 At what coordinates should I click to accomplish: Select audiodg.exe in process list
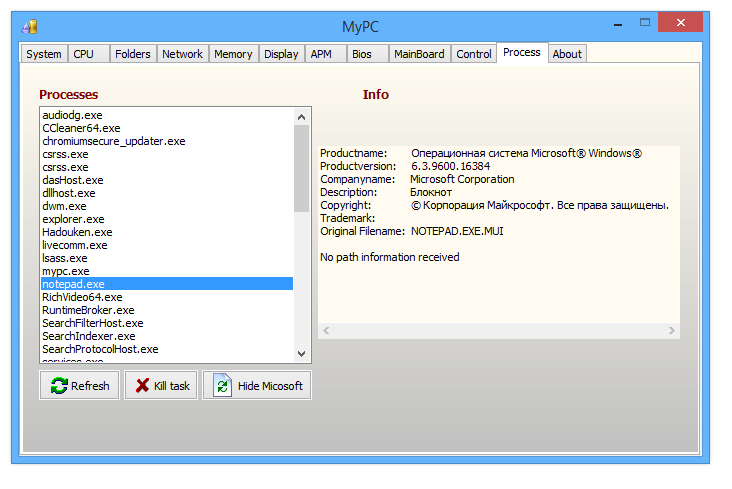tap(167, 115)
